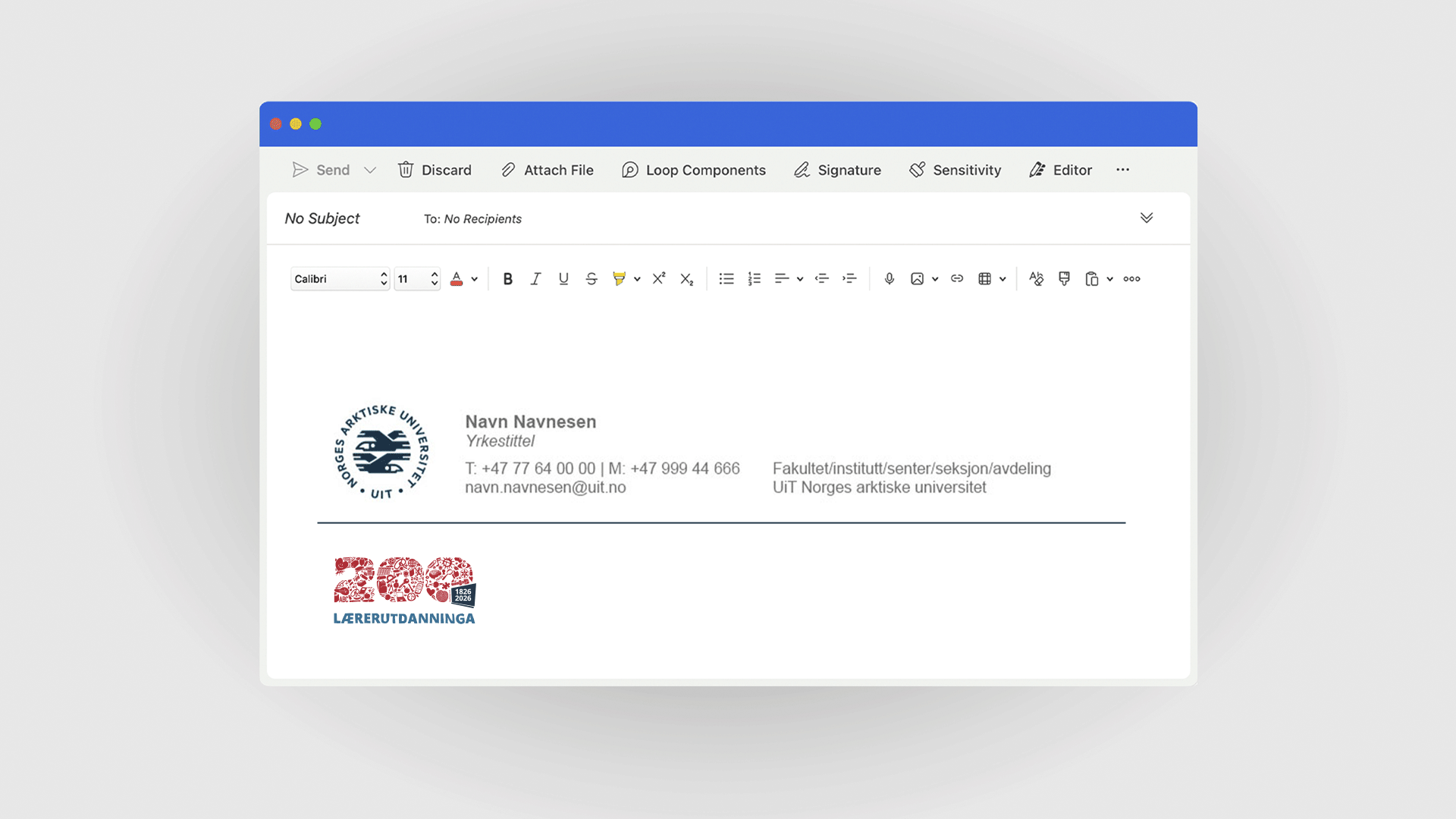
Task: Increase paragraph indent
Action: coord(850,279)
